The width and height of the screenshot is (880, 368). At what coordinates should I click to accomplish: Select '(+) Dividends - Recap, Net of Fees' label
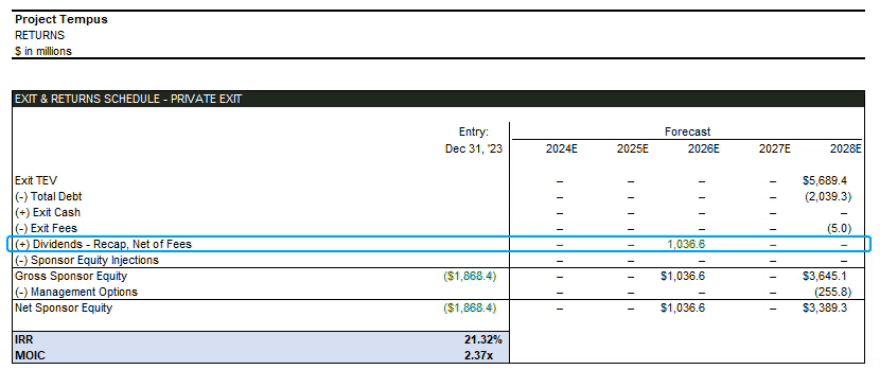[103, 244]
